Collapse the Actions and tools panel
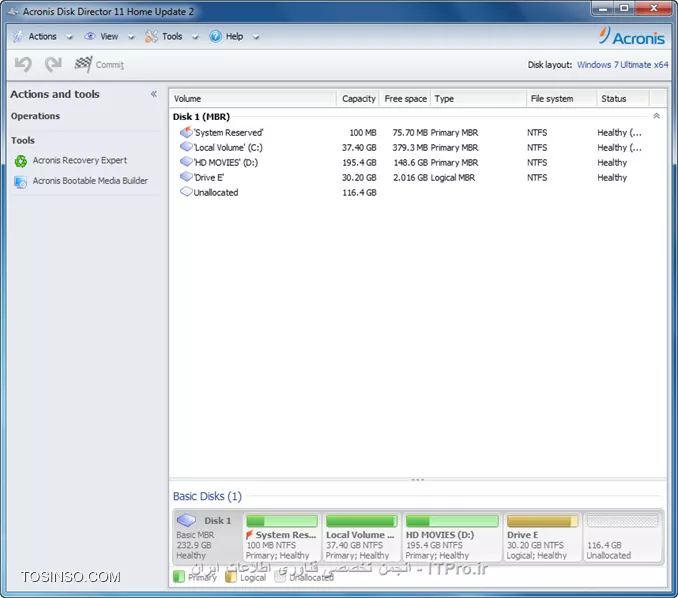 point(154,94)
